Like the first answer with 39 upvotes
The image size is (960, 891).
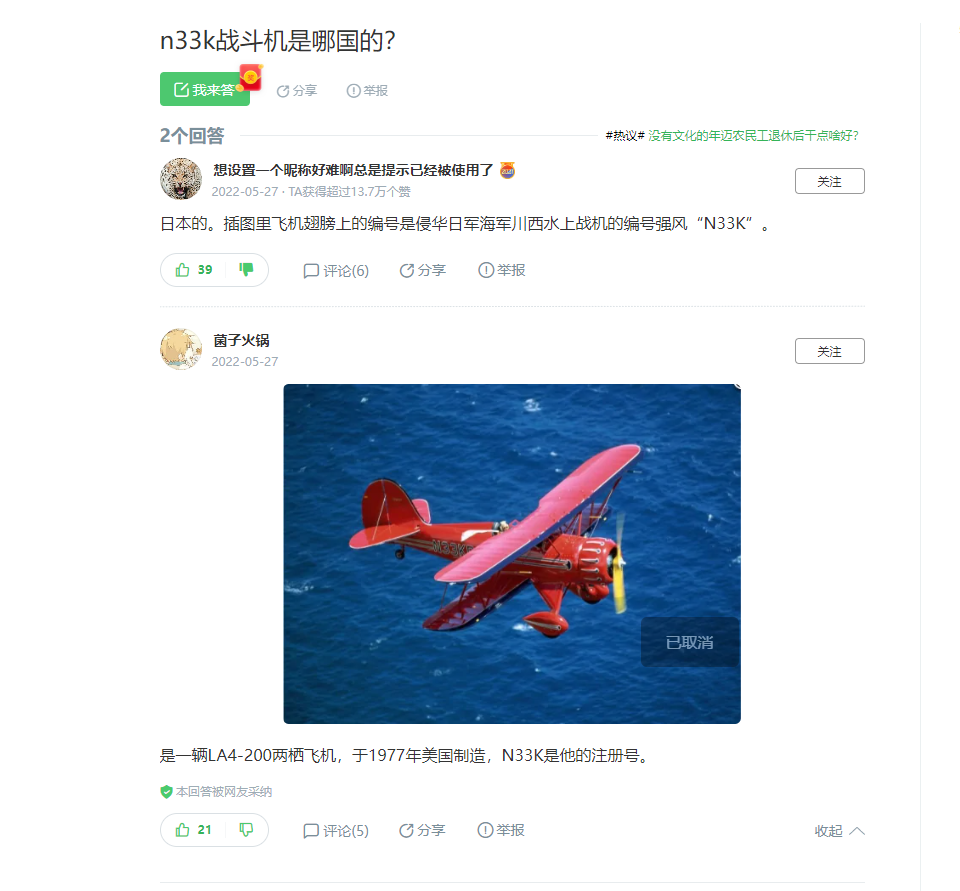click(x=193, y=270)
